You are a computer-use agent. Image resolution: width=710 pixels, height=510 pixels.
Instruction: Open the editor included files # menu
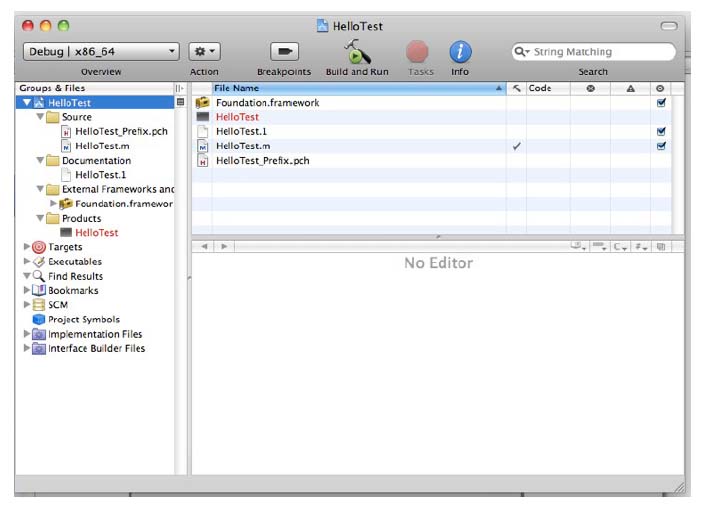click(640, 246)
